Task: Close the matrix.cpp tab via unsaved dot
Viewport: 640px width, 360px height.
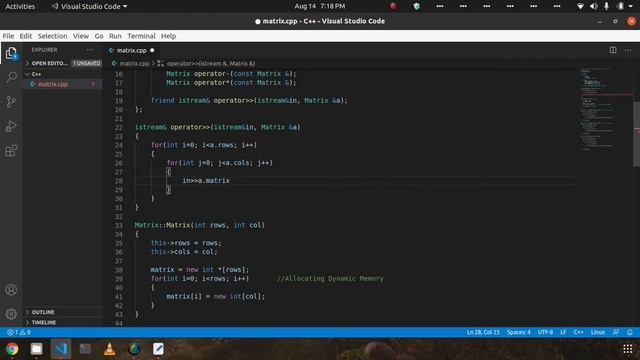Action: 152,50
